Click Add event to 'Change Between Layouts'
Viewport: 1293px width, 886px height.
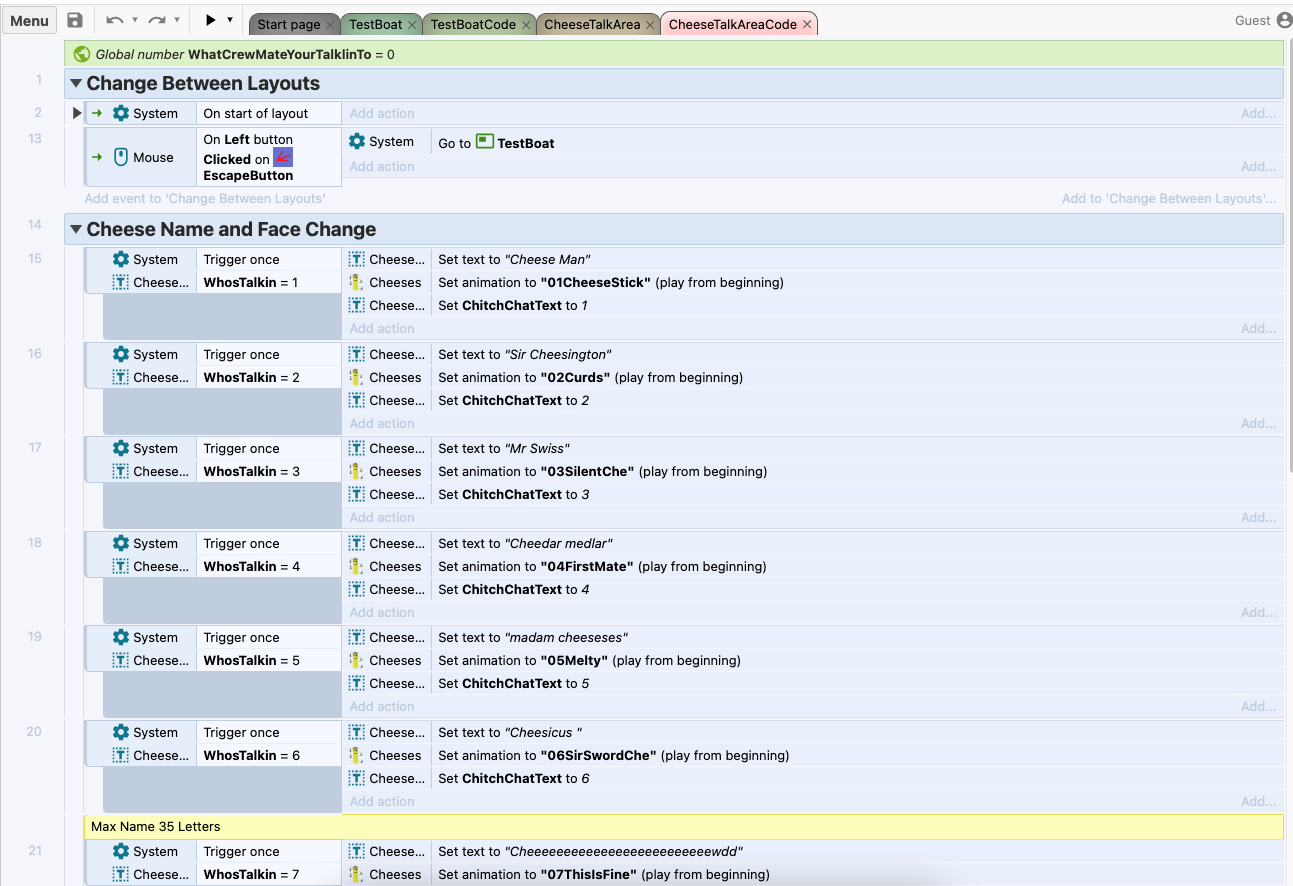coord(205,198)
